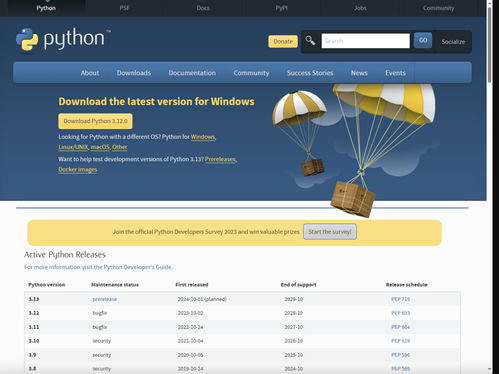Viewport: 499px width, 374px height.
Task: Focus the Search text field
Action: tap(366, 41)
